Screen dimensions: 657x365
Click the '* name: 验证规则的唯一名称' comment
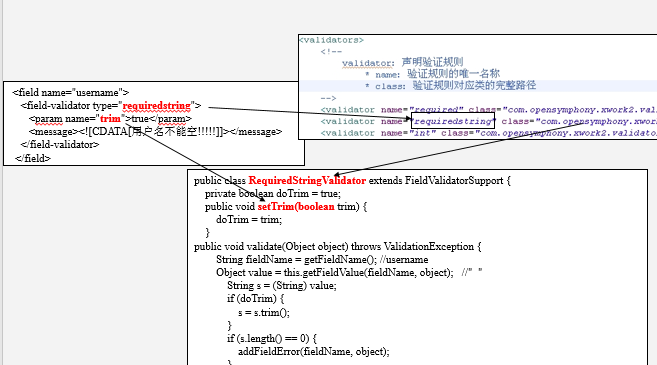point(432,74)
